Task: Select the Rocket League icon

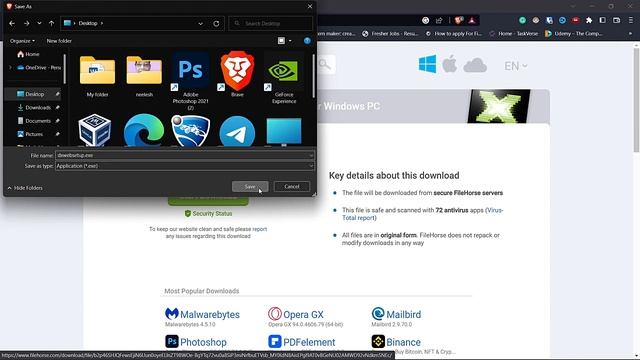Action: [191, 131]
